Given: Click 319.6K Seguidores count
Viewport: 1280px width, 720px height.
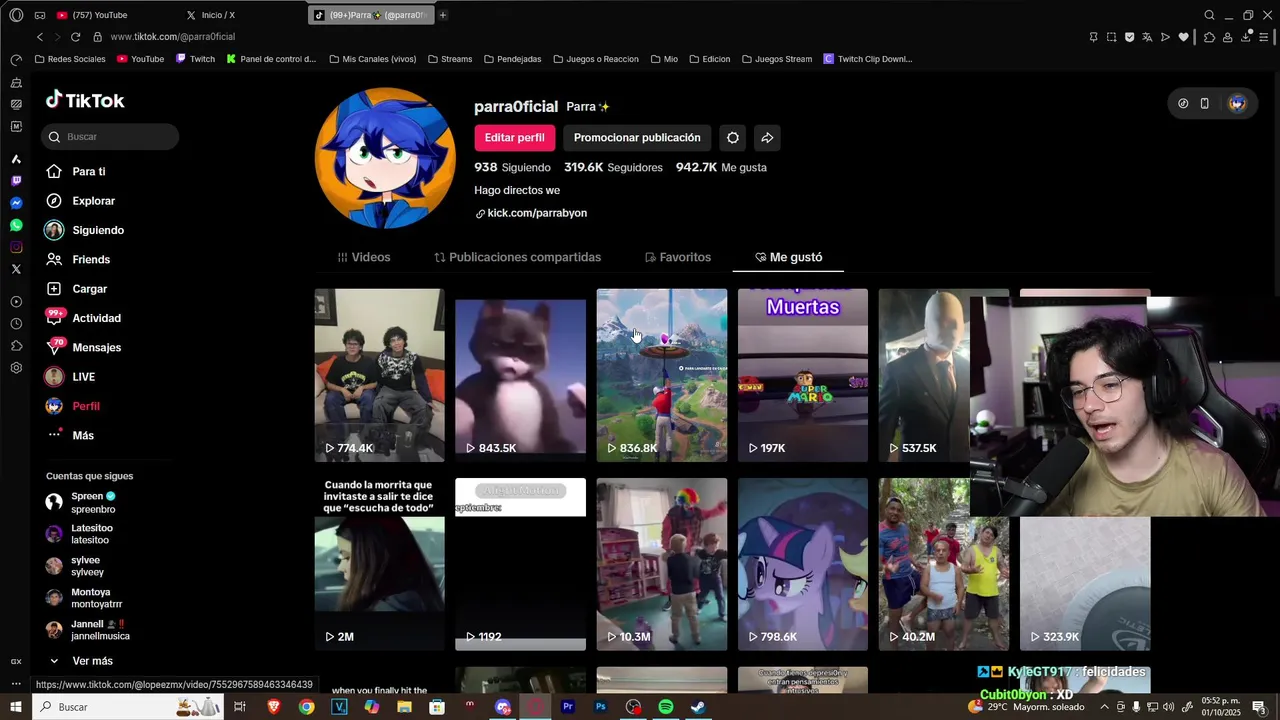Looking at the screenshot, I should click(613, 167).
